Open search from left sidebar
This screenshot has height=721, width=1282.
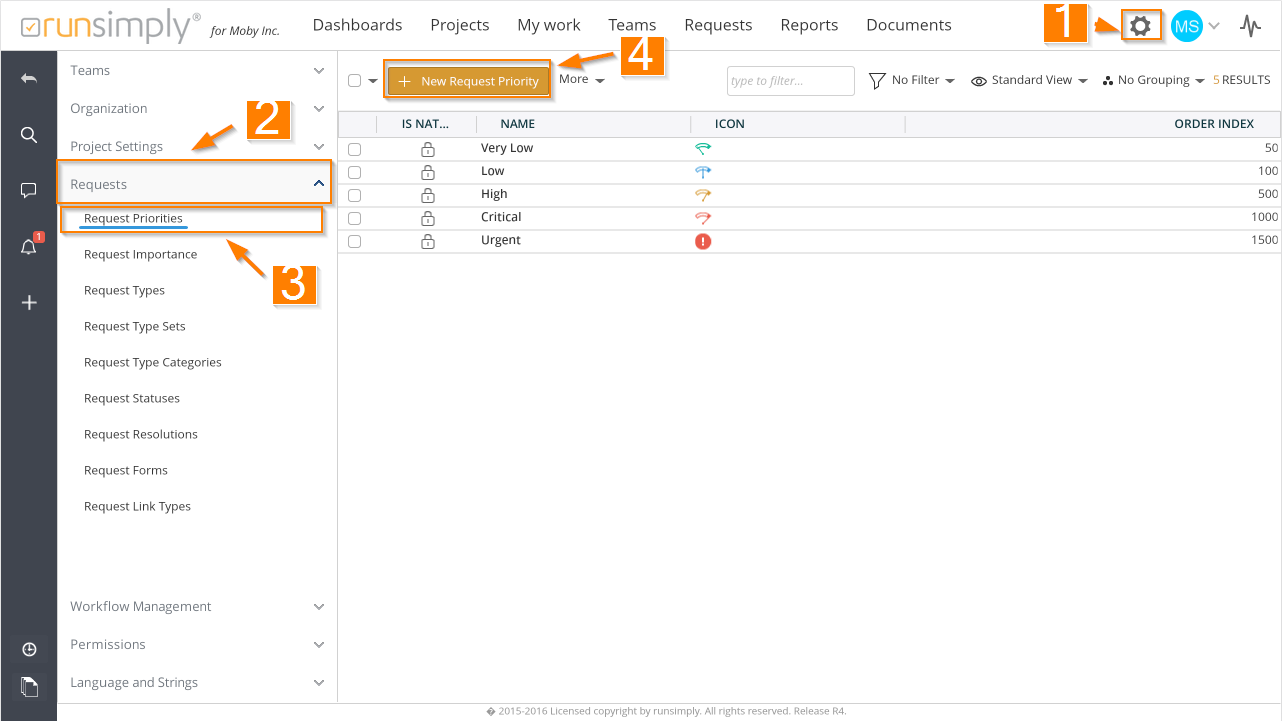tap(29, 134)
